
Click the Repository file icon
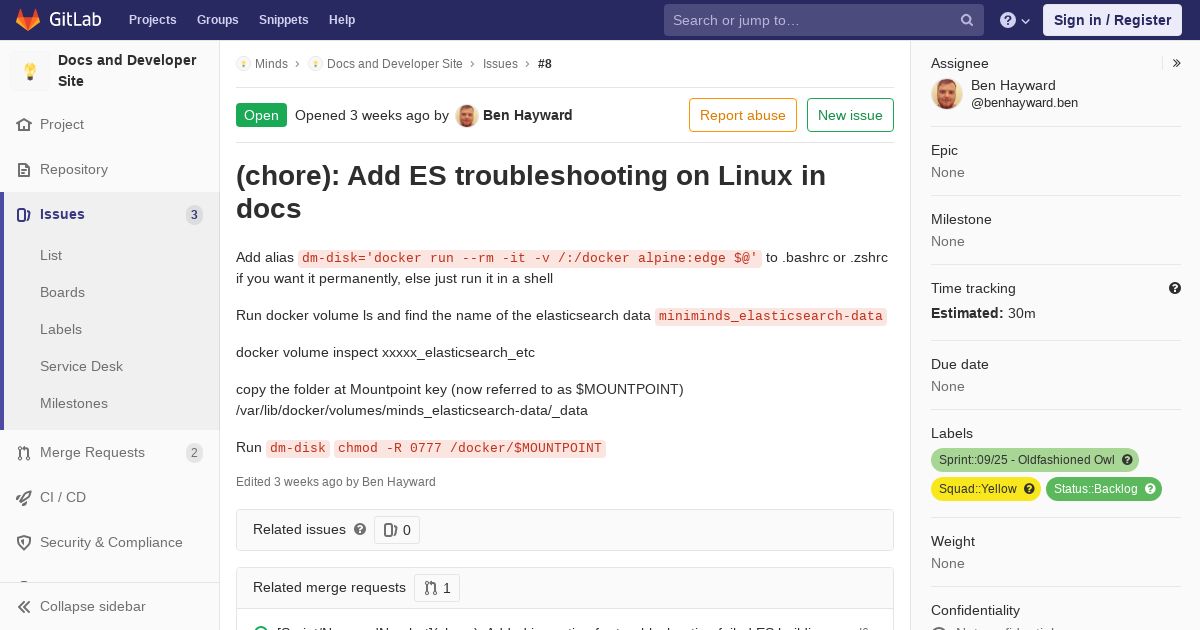(x=24, y=170)
